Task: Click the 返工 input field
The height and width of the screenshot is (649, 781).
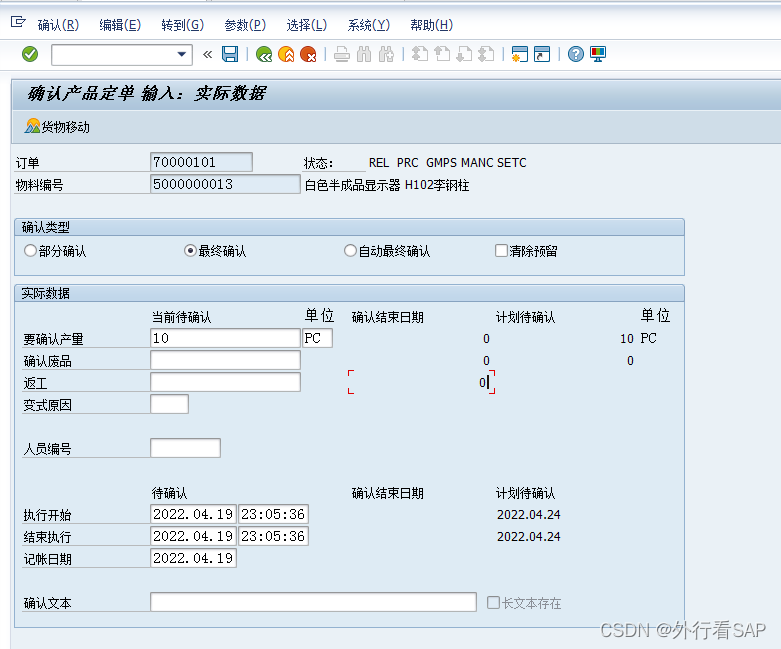Action: [225, 382]
